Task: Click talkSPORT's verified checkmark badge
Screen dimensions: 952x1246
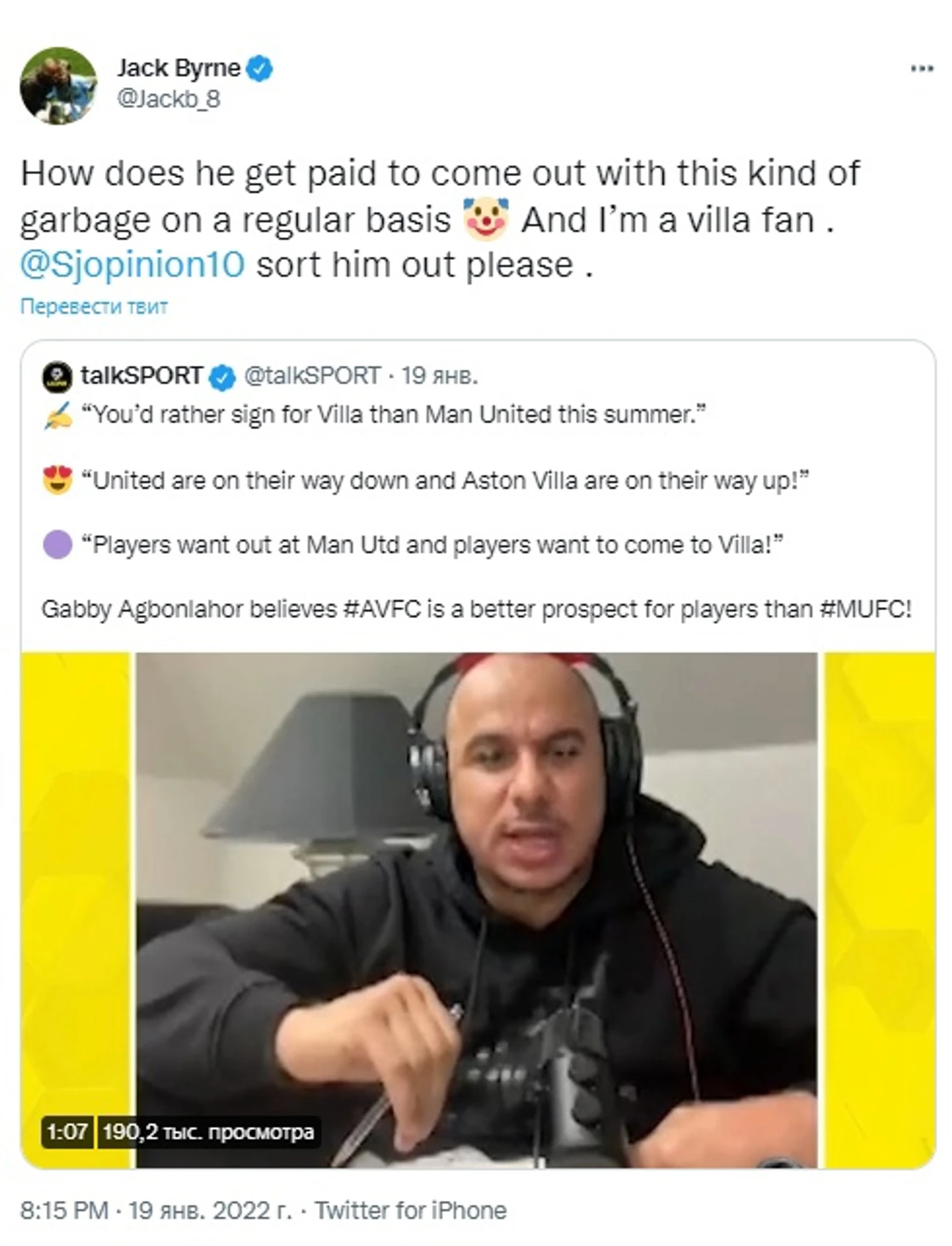Action: (x=222, y=377)
